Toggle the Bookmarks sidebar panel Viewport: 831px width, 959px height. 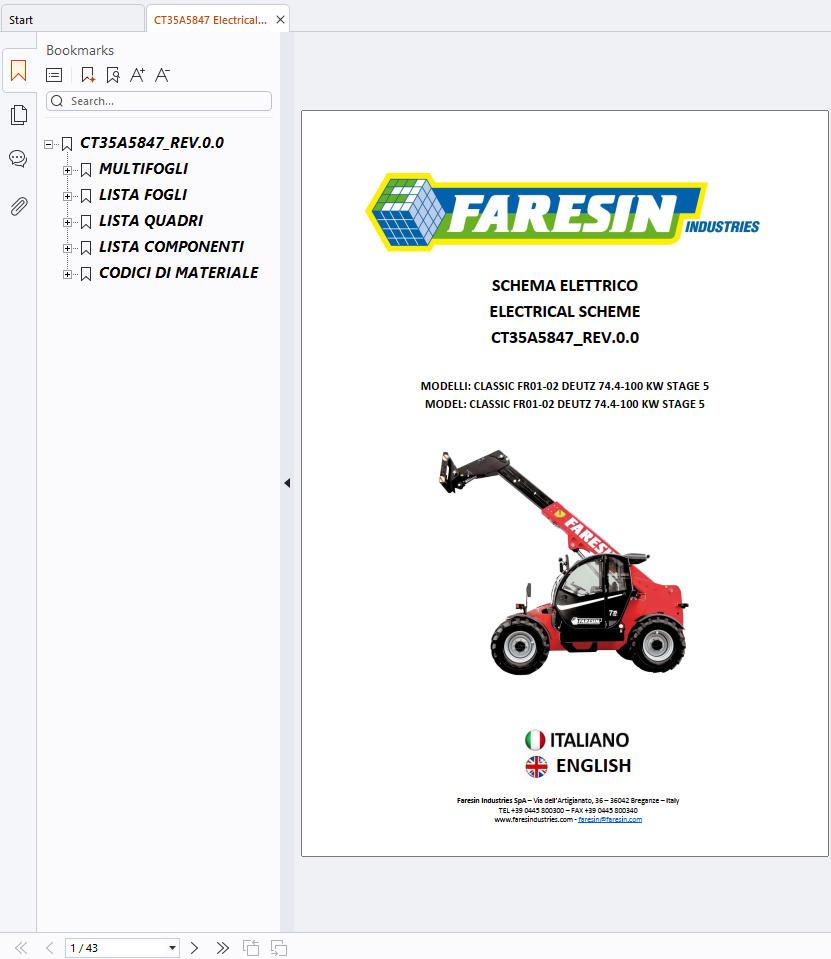pos(18,70)
